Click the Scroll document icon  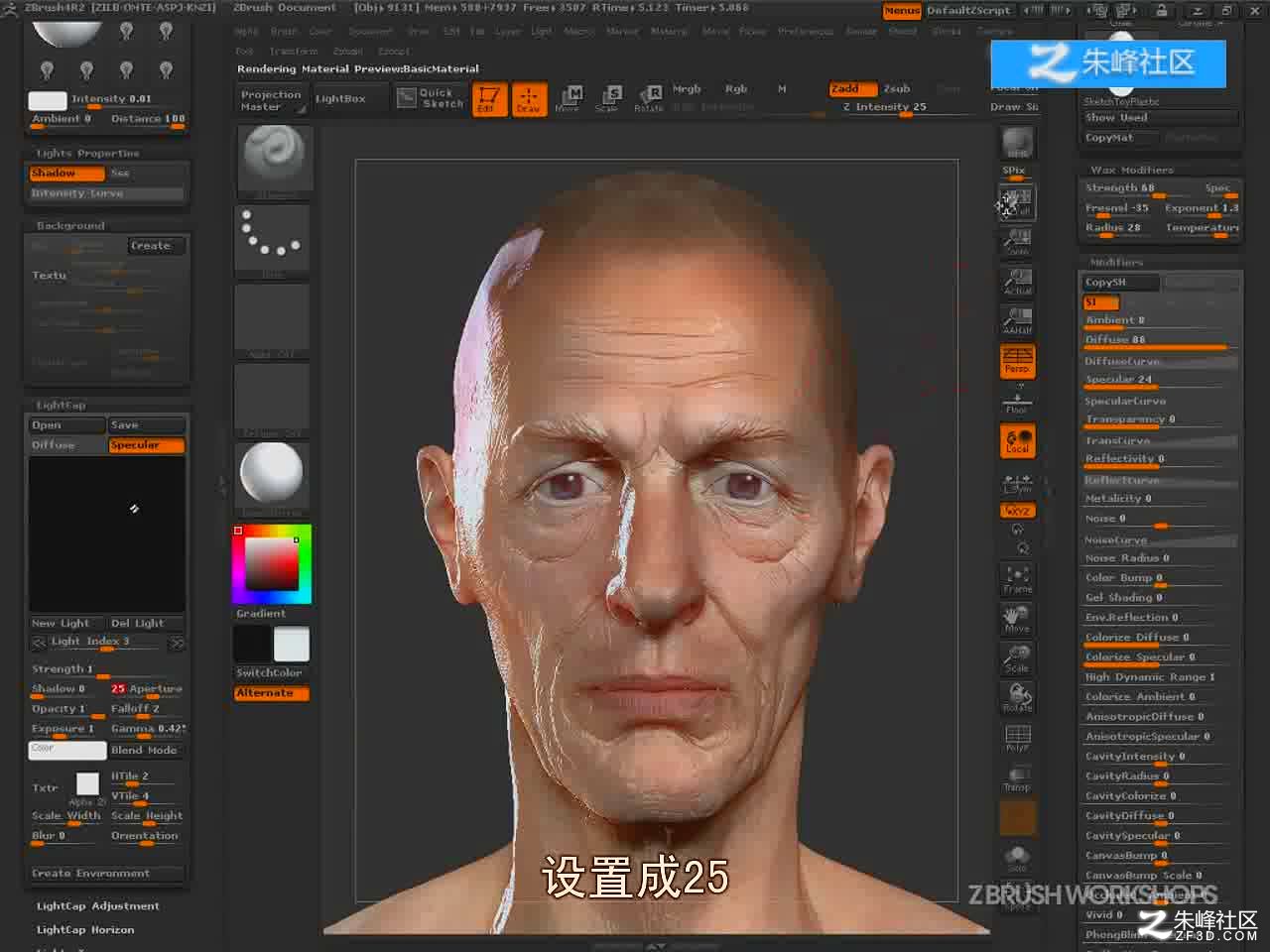pos(1017,201)
